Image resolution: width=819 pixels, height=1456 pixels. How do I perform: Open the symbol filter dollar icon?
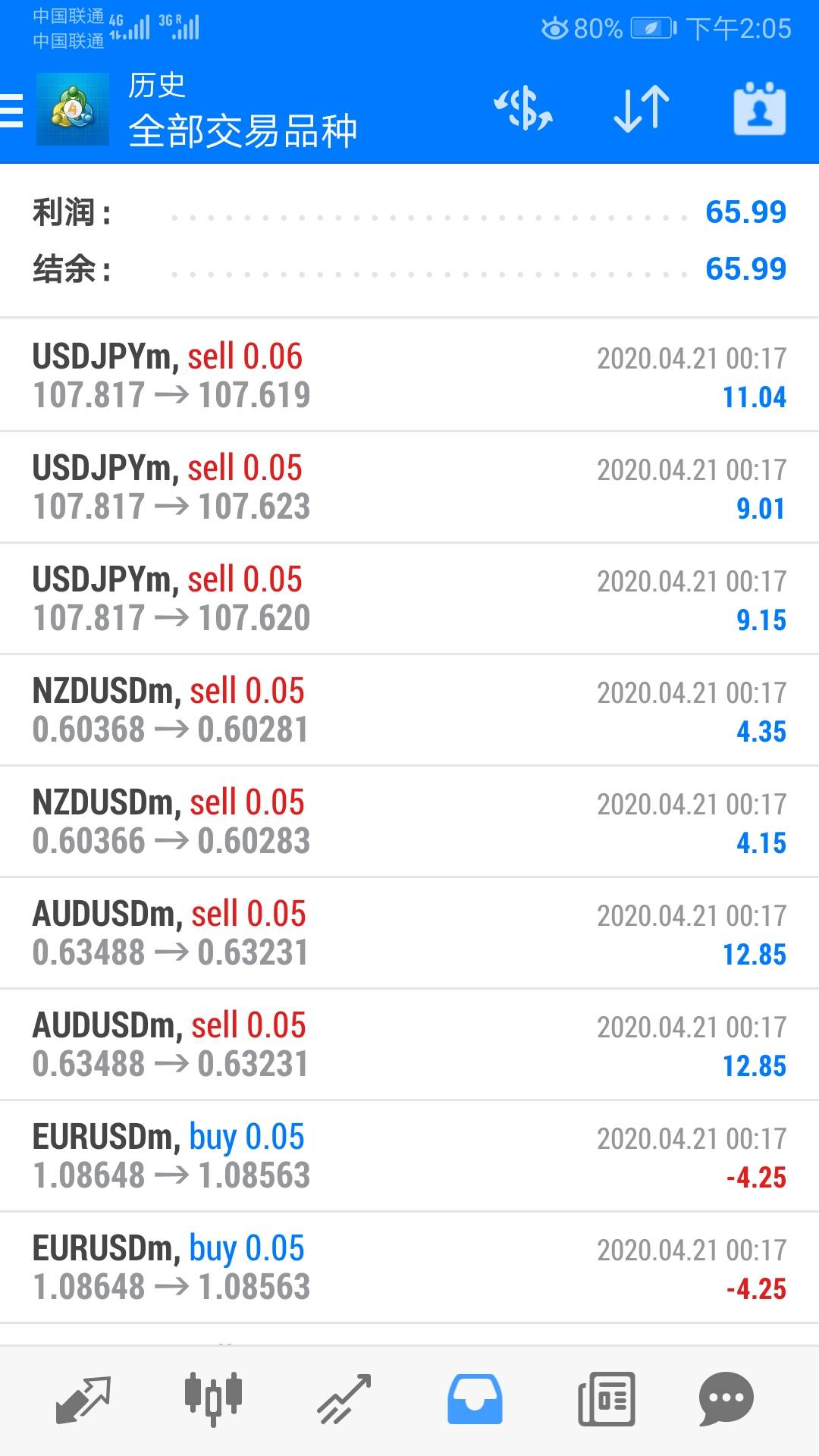coord(523,109)
